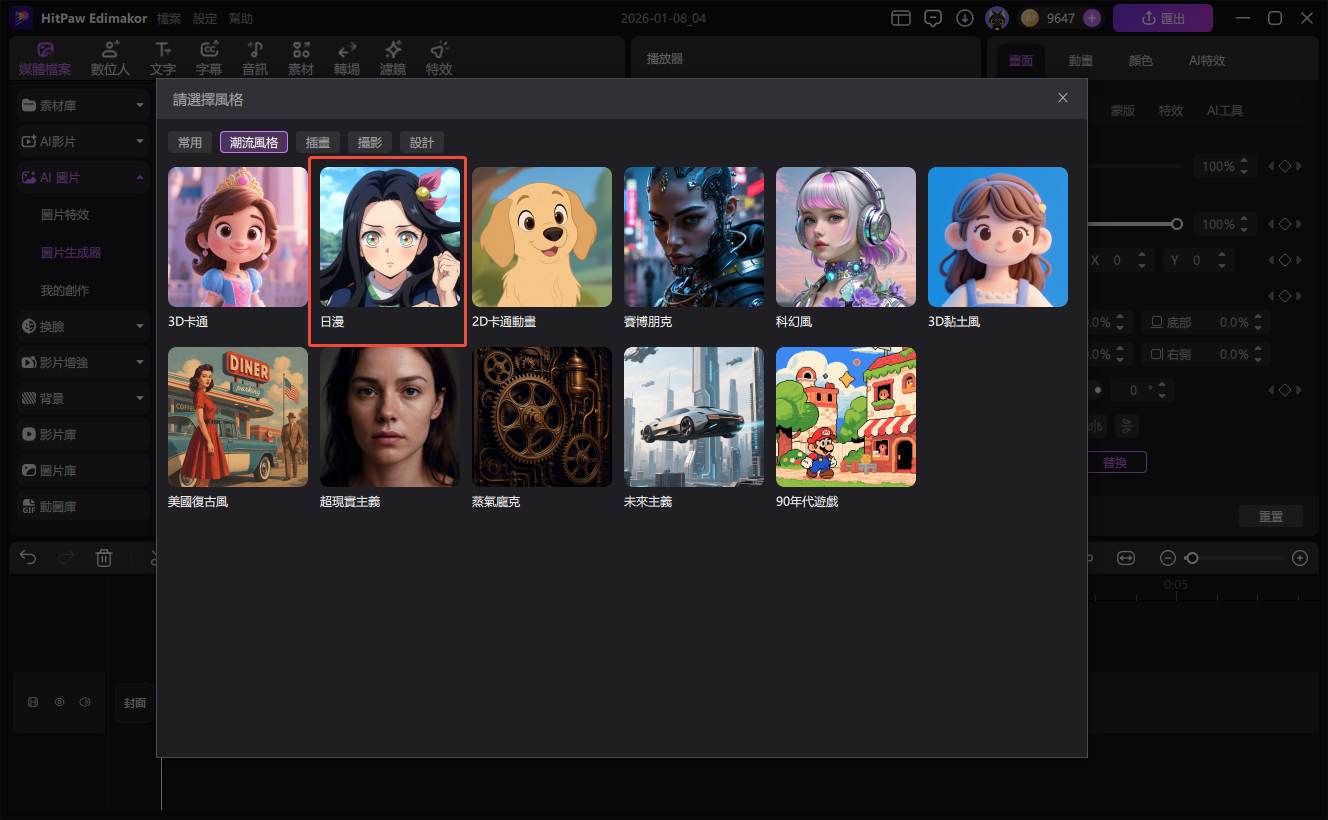This screenshot has width=1328, height=820.
Task: Collapse the AI 圖片 section
Action: 140,177
